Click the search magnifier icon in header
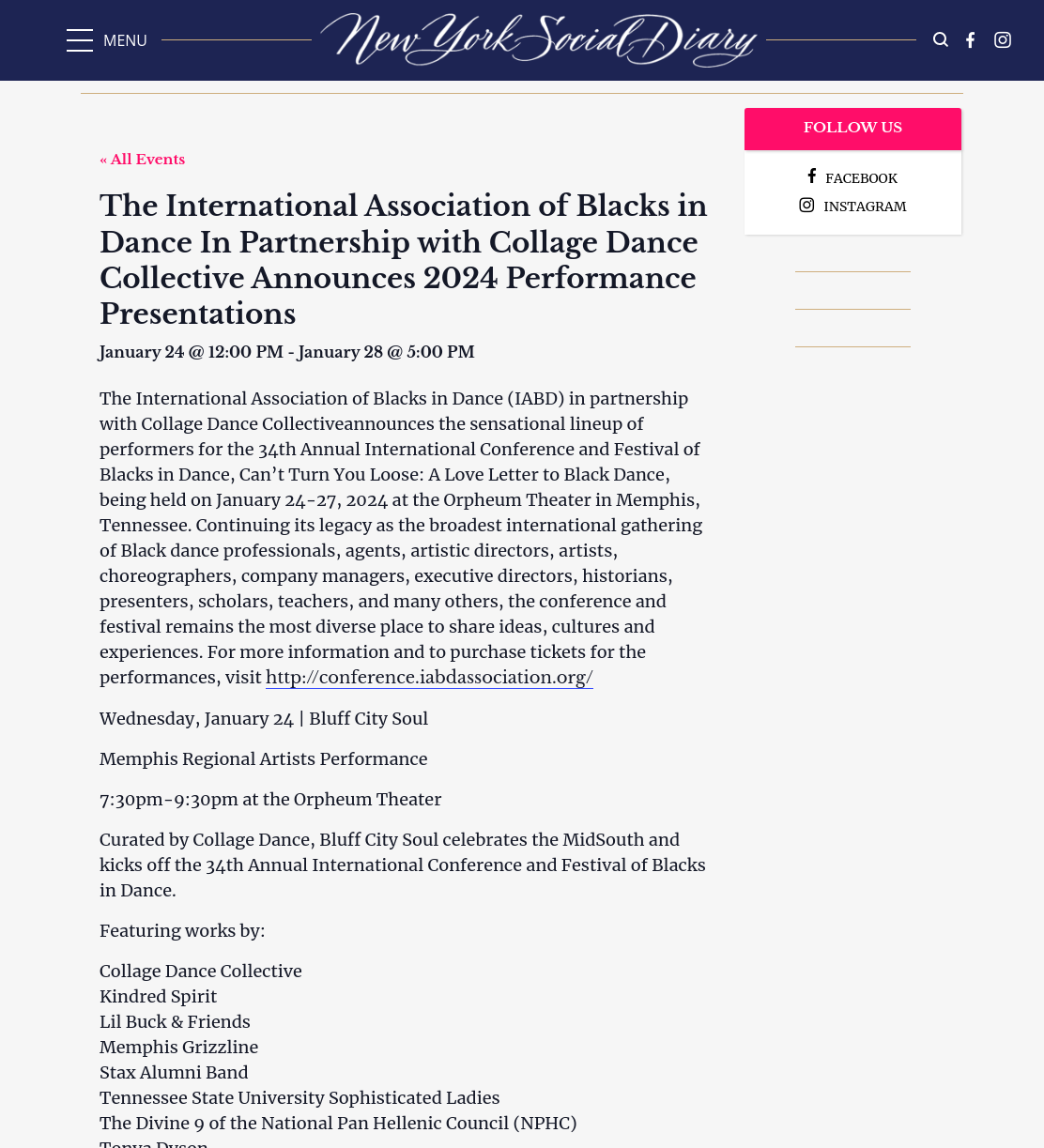1044x1148 pixels. point(940,39)
